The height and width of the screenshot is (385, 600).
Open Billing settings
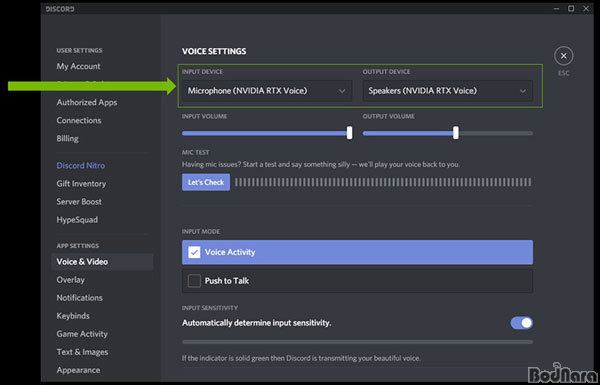click(67, 138)
